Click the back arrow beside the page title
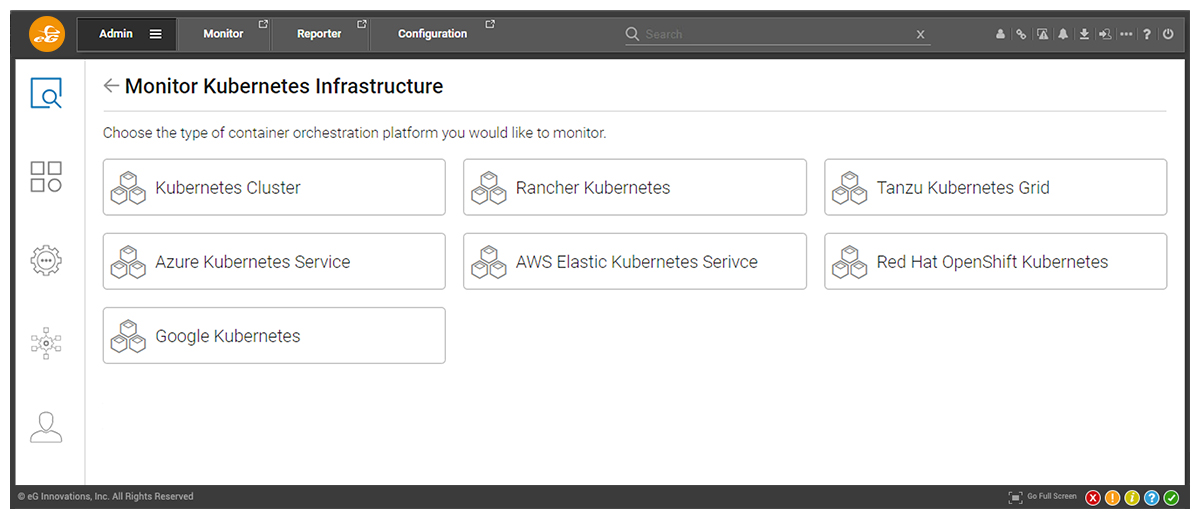Image resolution: width=1200 pixels, height=519 pixels. [111, 87]
